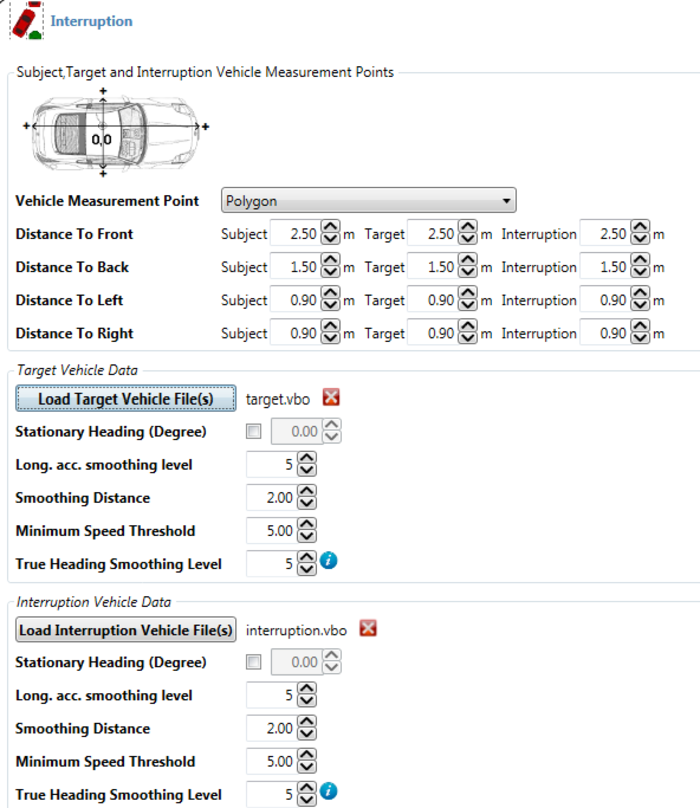Open the Vehicle Measurement Point Polygon dropdown
The height and width of the screenshot is (808, 700).
coord(369,200)
